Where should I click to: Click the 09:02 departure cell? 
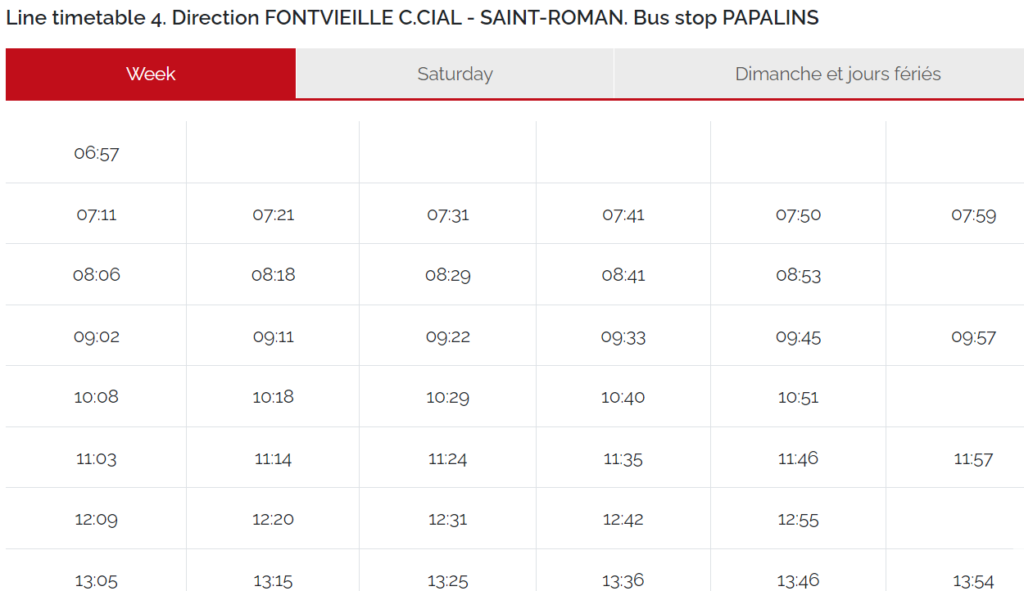point(96,335)
